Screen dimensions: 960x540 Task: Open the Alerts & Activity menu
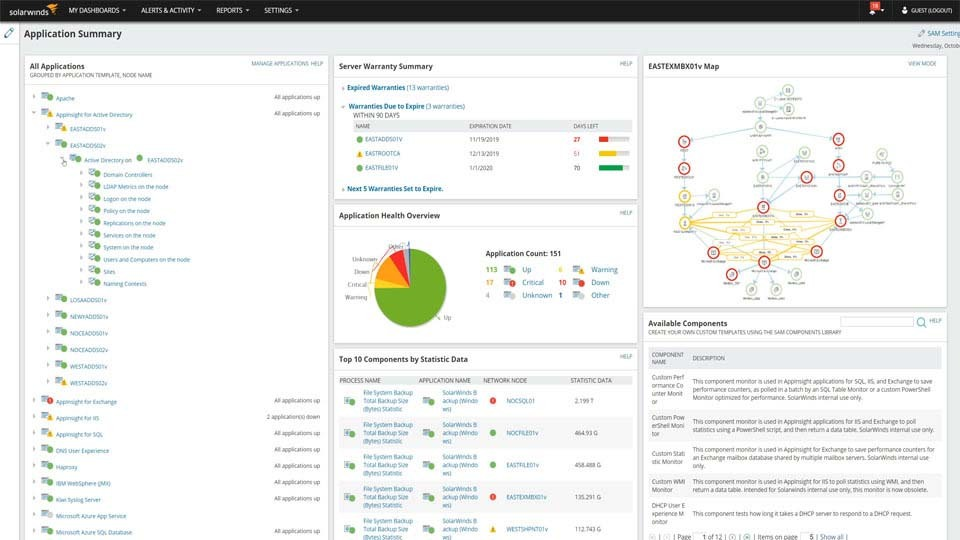click(171, 10)
